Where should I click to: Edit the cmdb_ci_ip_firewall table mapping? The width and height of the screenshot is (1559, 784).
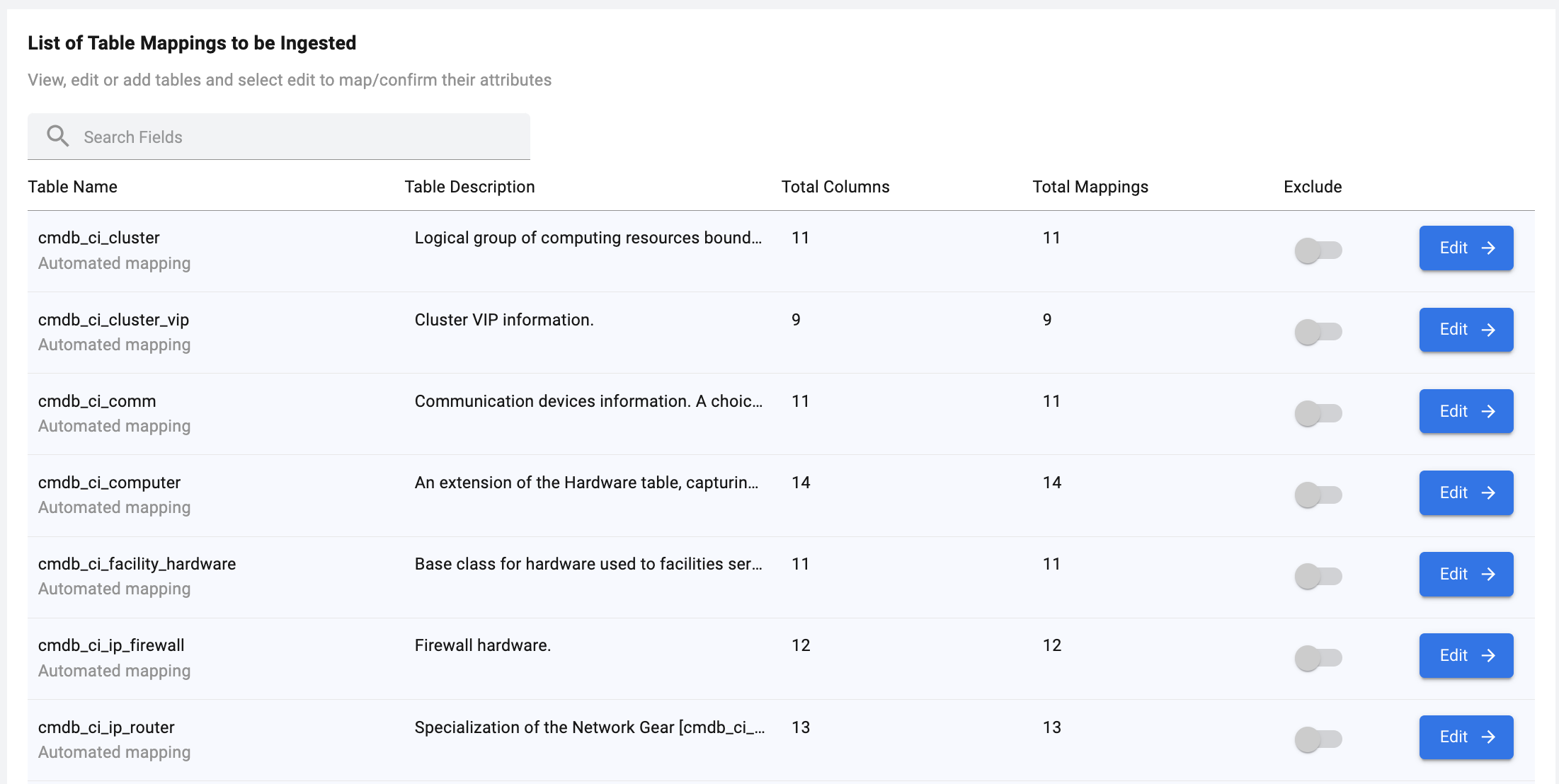tap(1466, 655)
